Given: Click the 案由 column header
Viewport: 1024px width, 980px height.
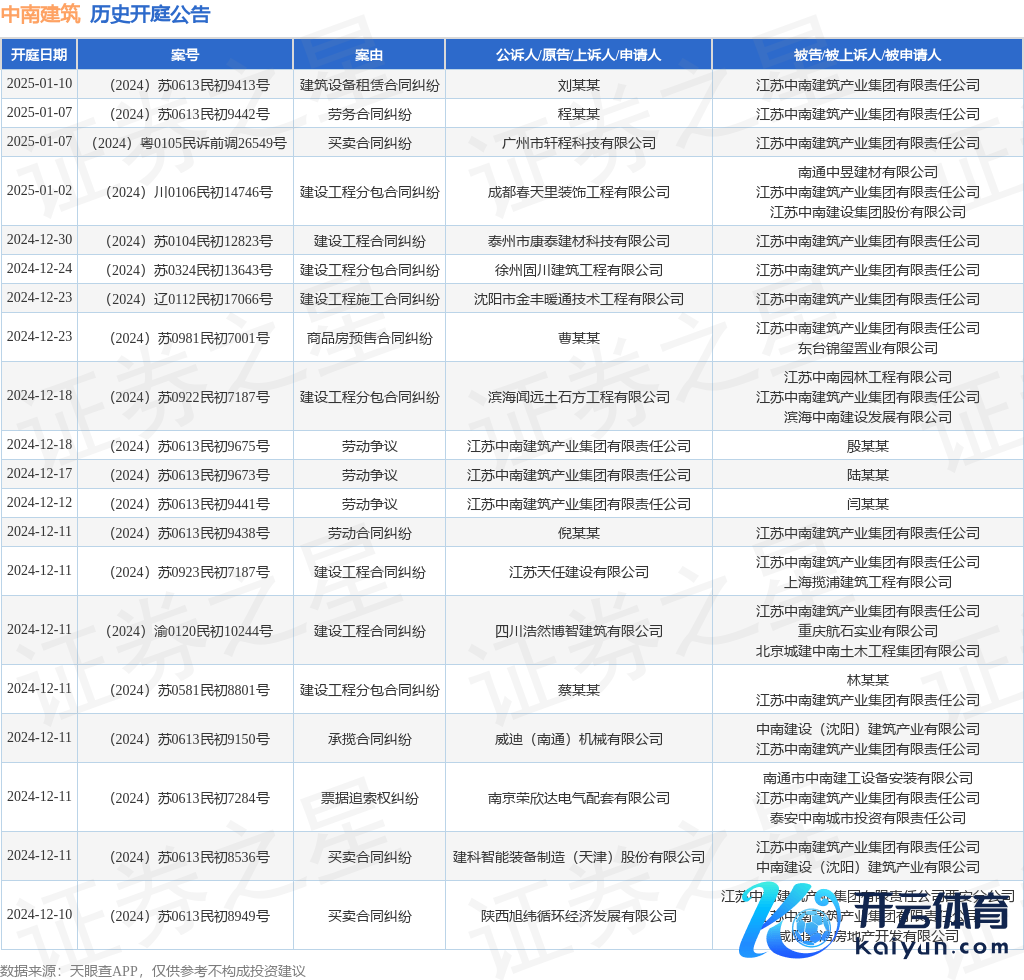Looking at the screenshot, I should tap(369, 55).
